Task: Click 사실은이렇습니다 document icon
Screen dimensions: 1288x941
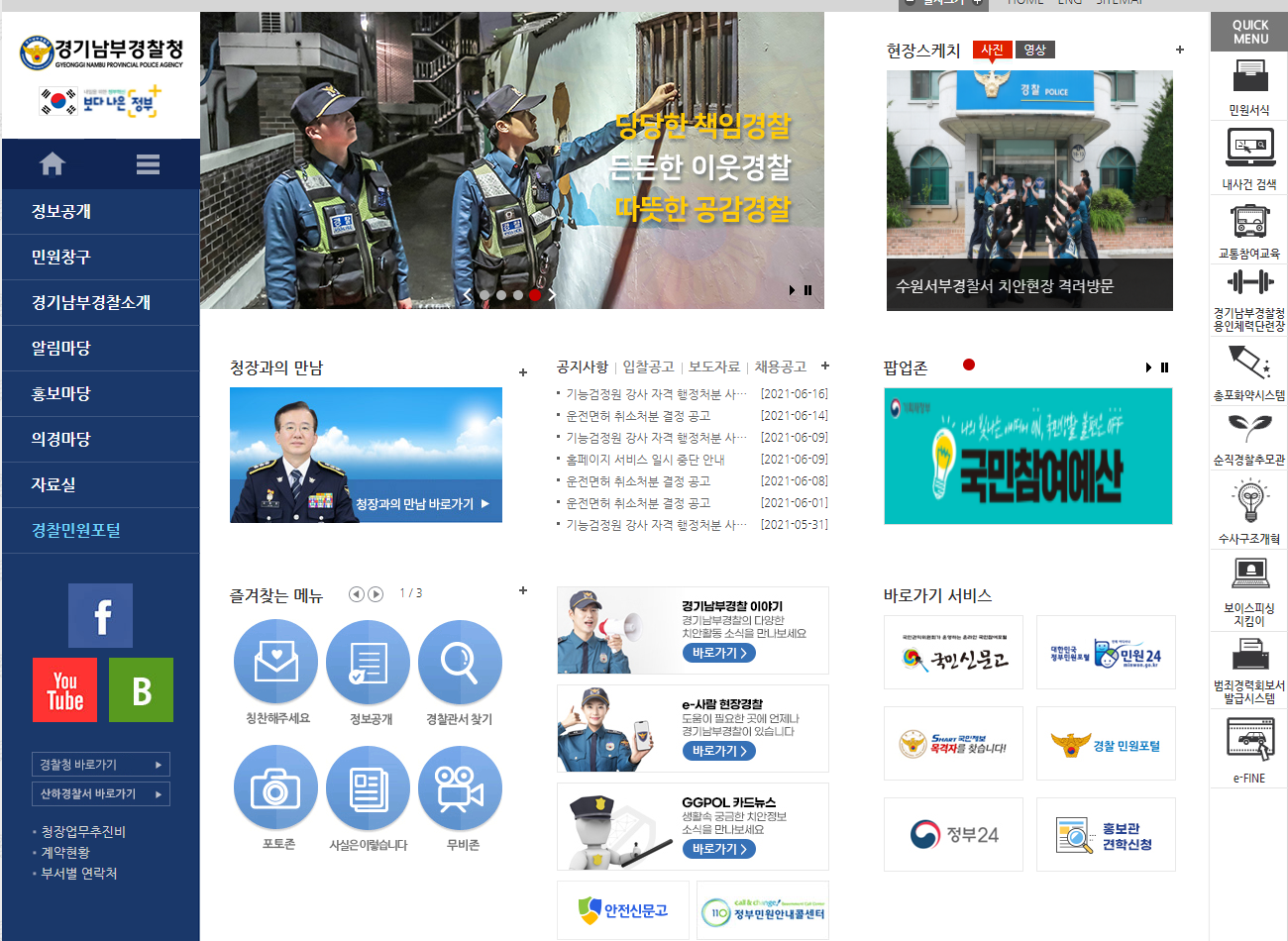Action: (x=369, y=787)
